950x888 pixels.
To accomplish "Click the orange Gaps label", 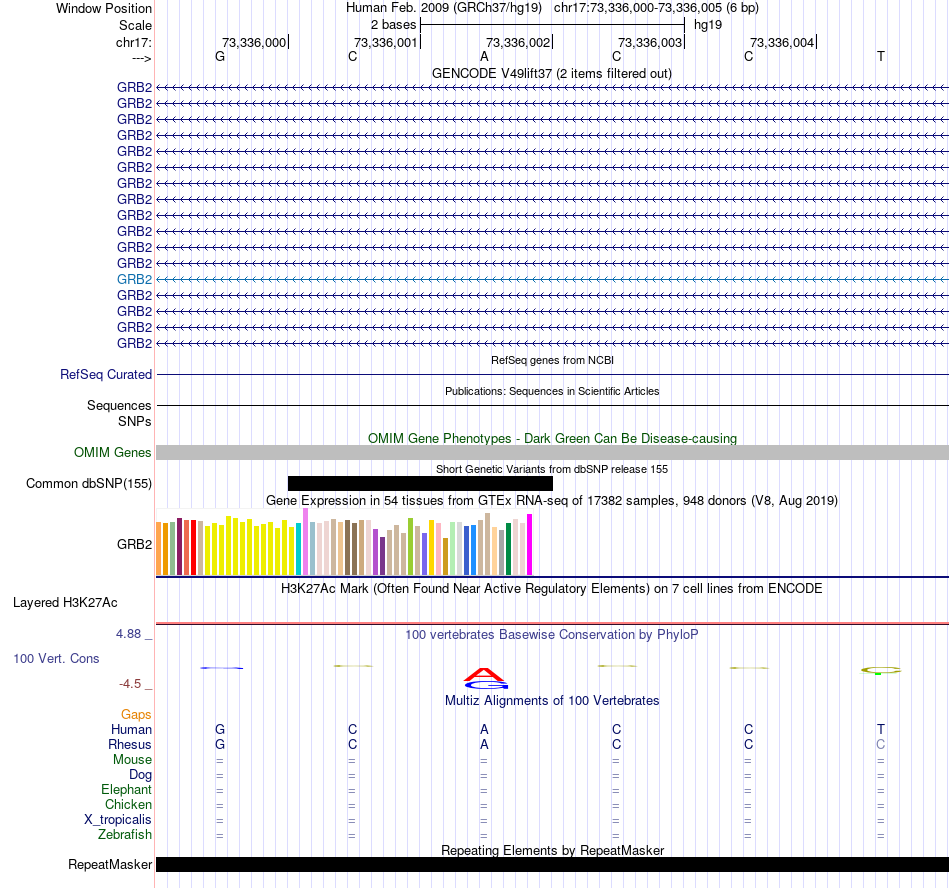I will 136,715.
